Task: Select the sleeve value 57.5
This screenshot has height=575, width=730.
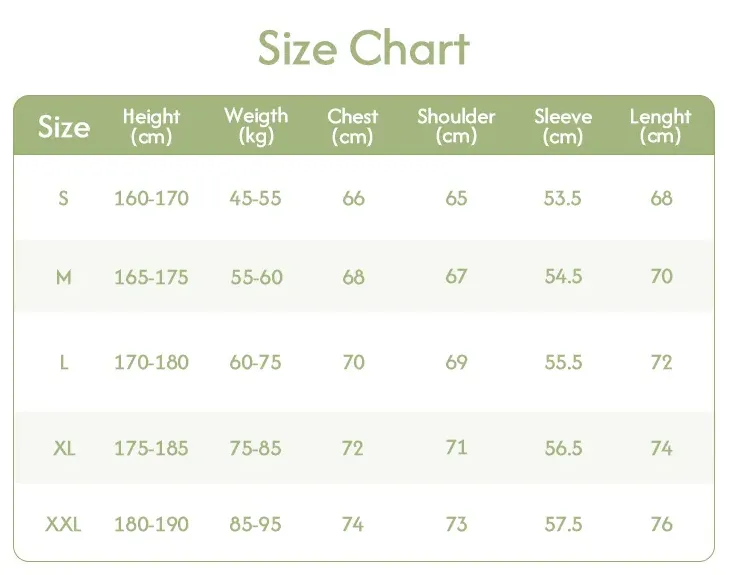Action: click(563, 524)
